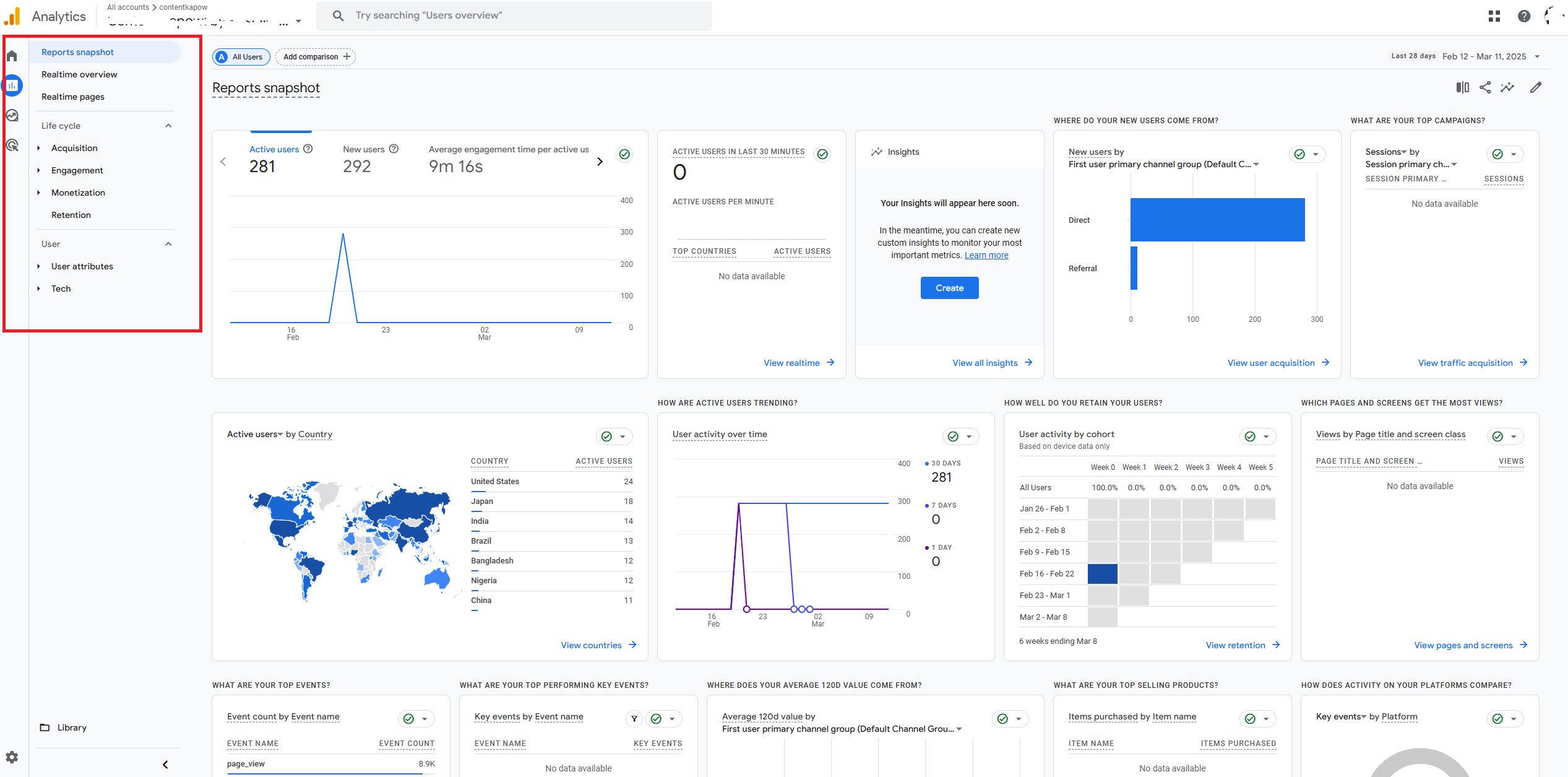The height and width of the screenshot is (777, 1568).
Task: Click the Add comparison button
Action: [316, 57]
